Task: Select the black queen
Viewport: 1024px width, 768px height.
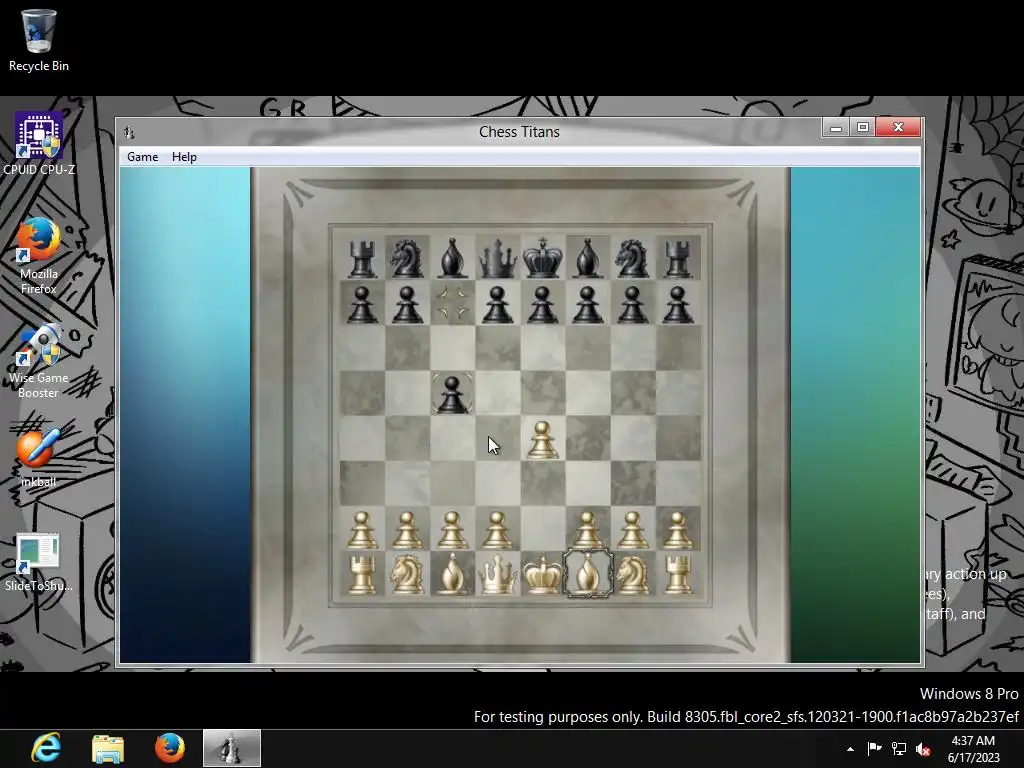Action: [498, 258]
